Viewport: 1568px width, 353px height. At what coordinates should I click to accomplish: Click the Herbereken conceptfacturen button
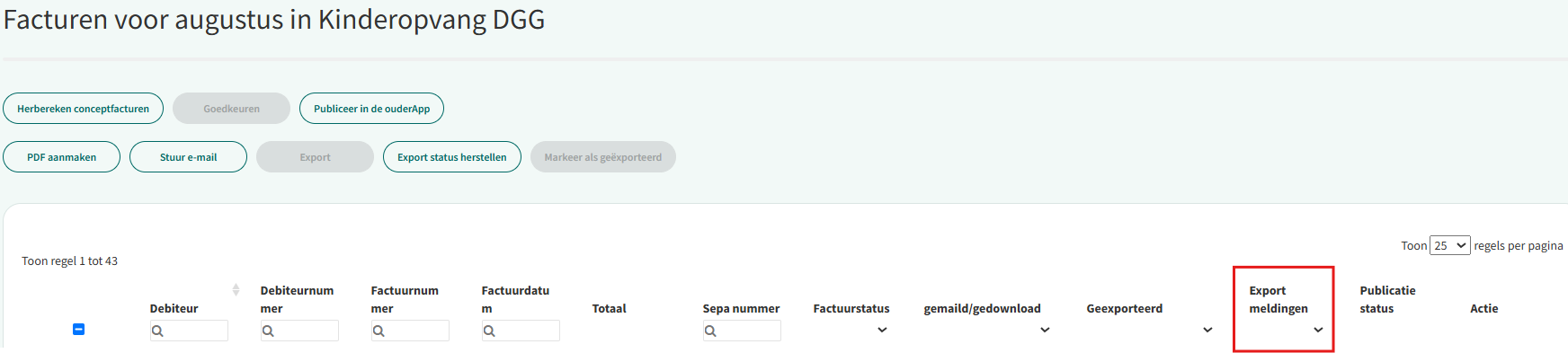pos(84,109)
